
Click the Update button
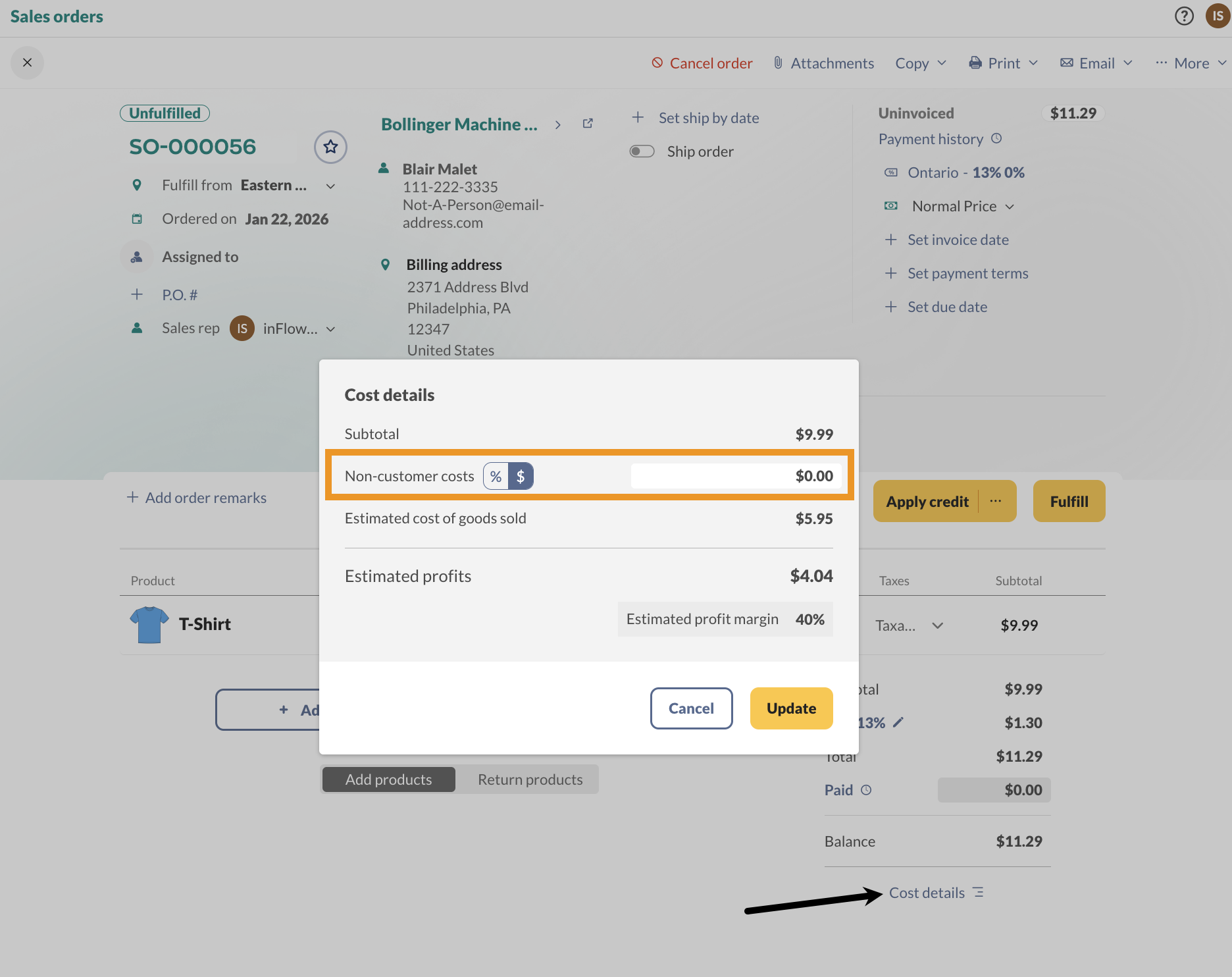click(791, 708)
